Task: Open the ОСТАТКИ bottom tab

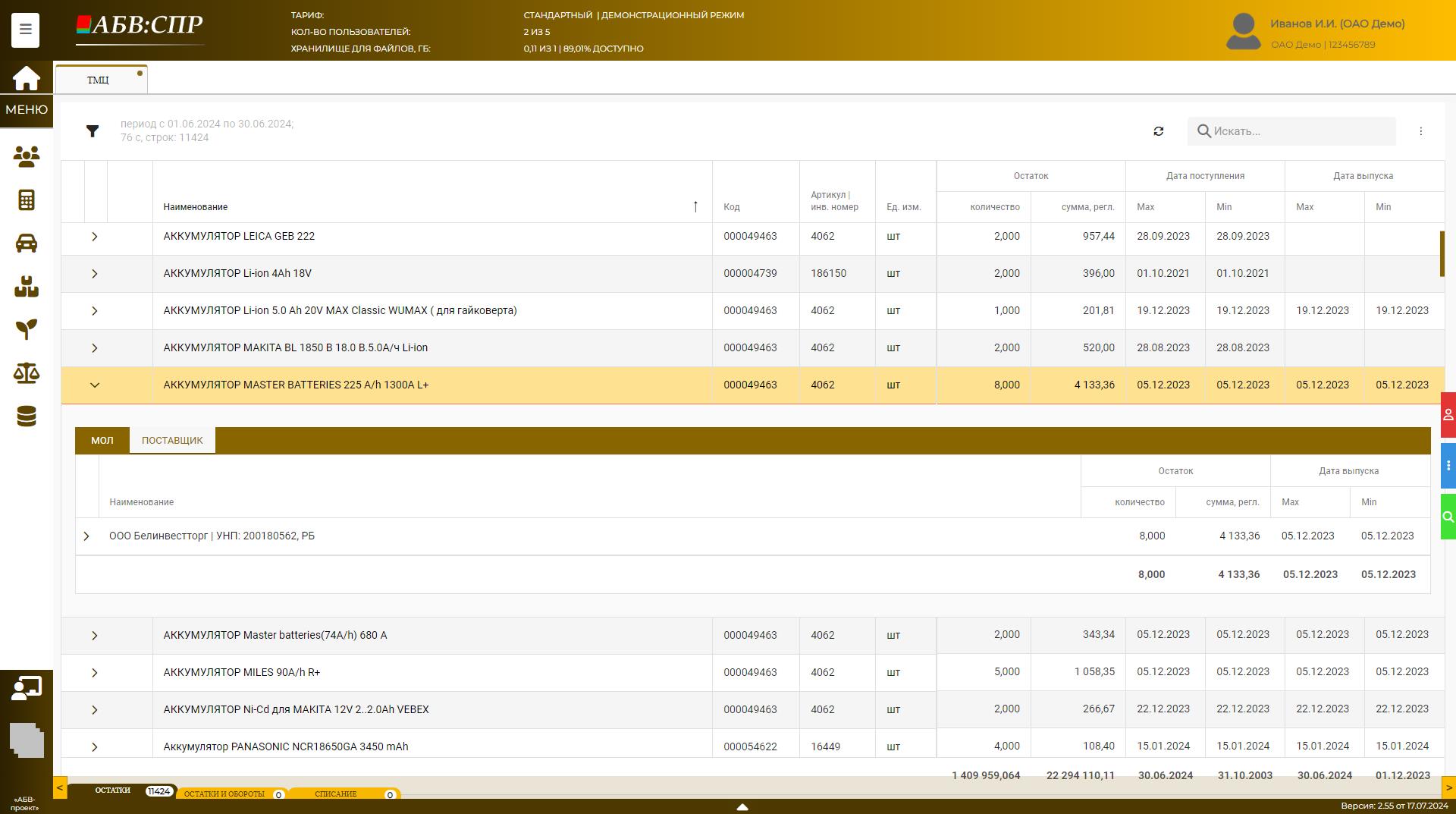Action: click(121, 790)
